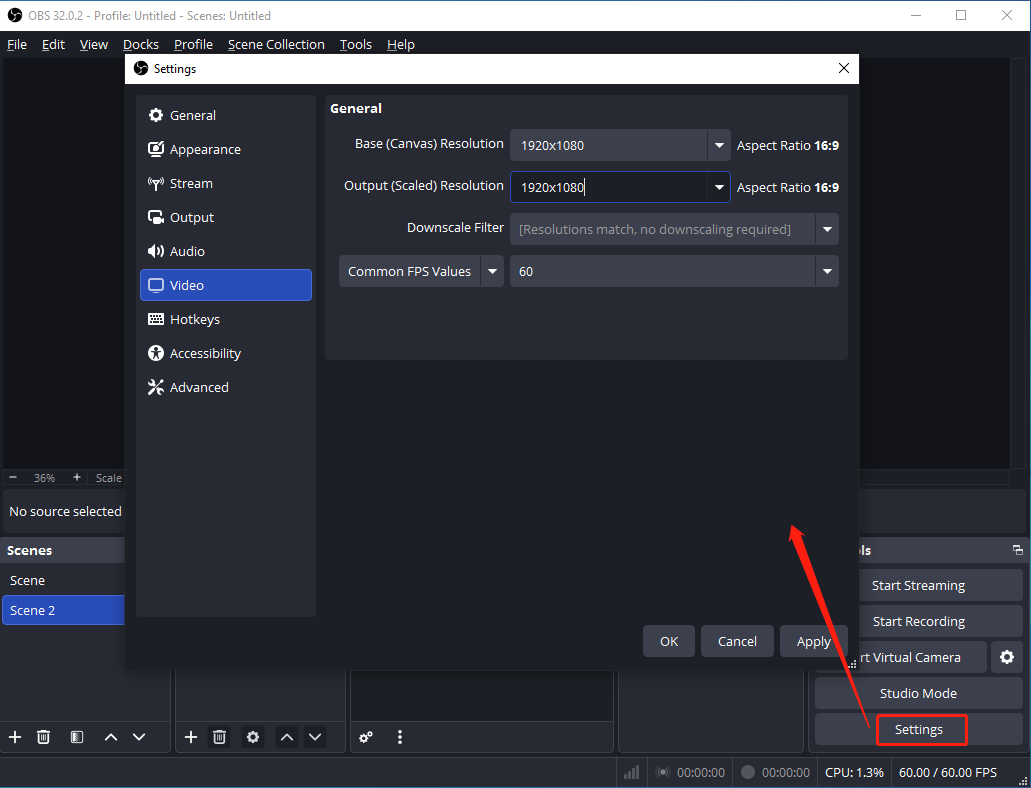The height and width of the screenshot is (788, 1031).
Task: Click the Apply button
Action: point(813,641)
